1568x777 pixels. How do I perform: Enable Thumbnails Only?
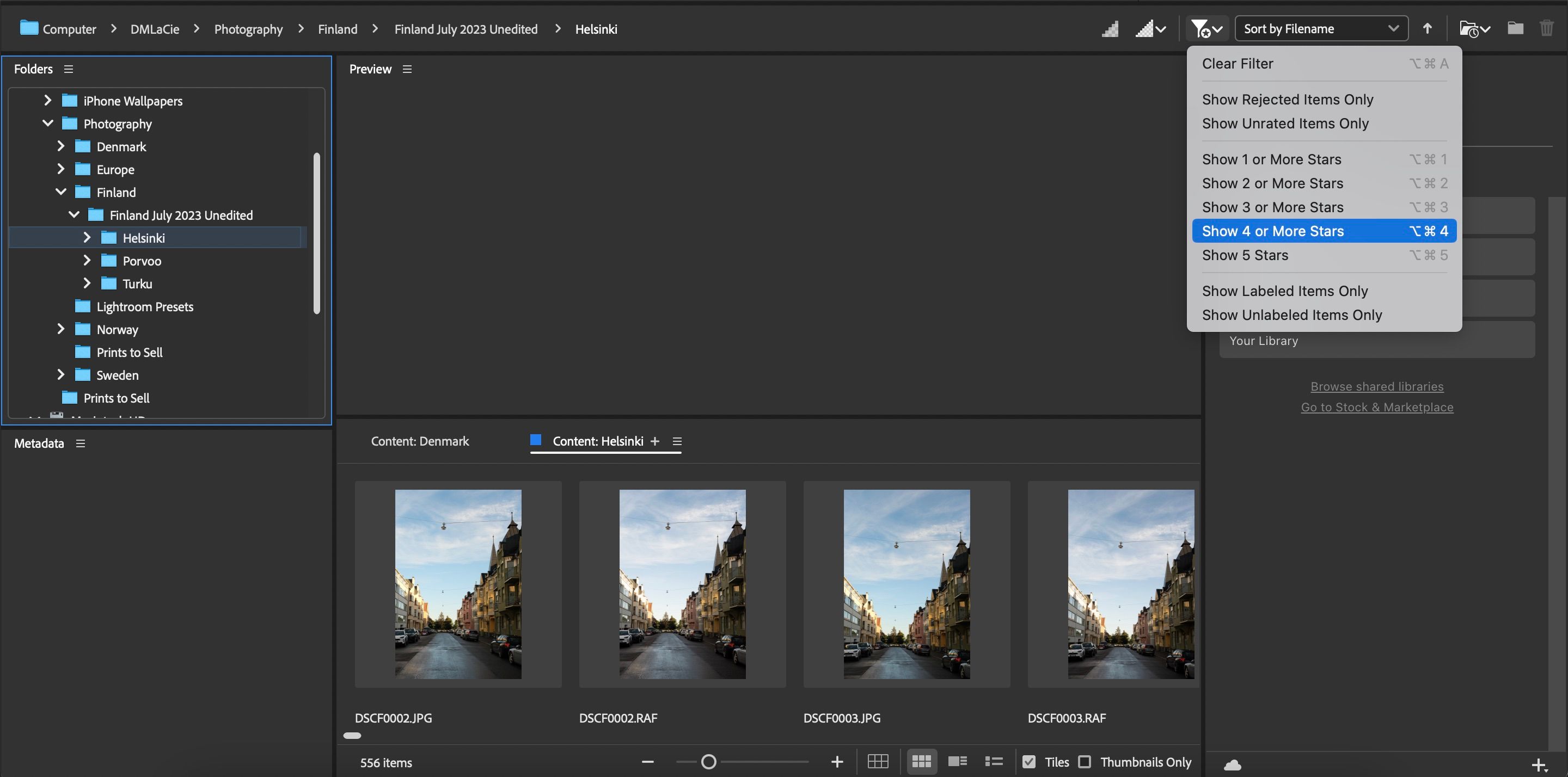(1085, 761)
